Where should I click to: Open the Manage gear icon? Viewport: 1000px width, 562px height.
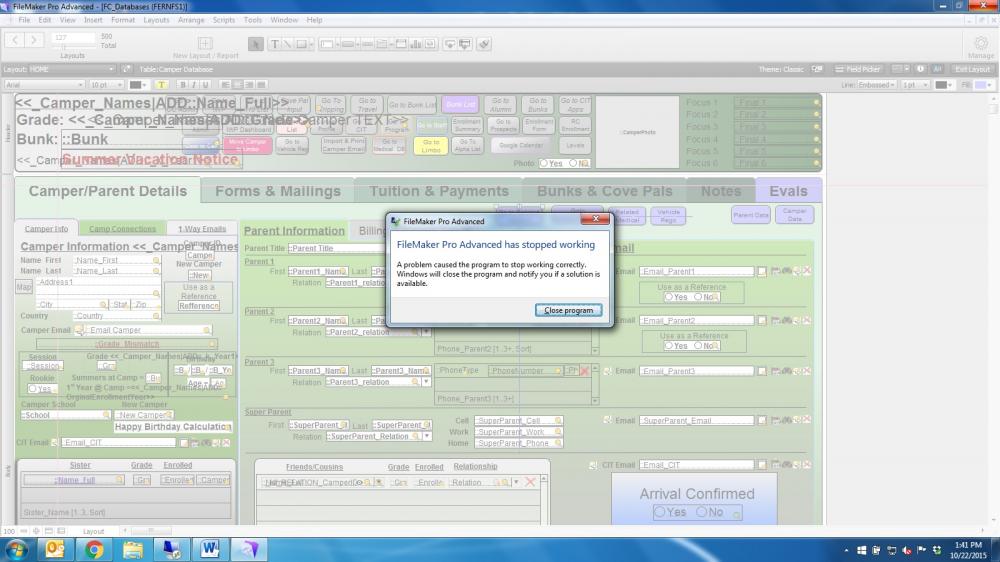coord(980,43)
